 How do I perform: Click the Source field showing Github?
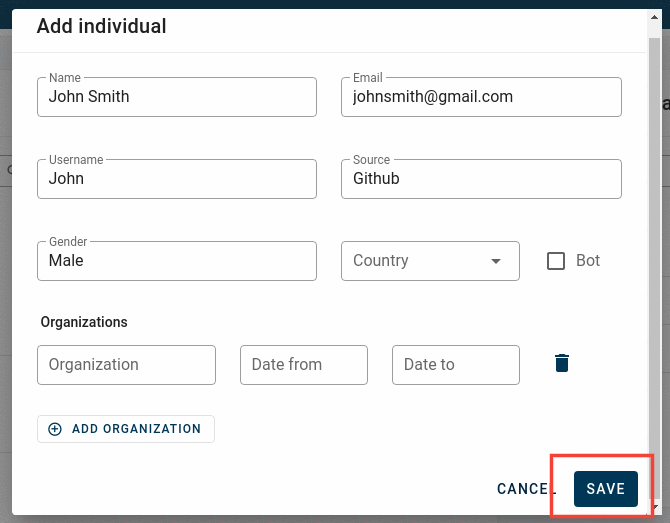481,179
